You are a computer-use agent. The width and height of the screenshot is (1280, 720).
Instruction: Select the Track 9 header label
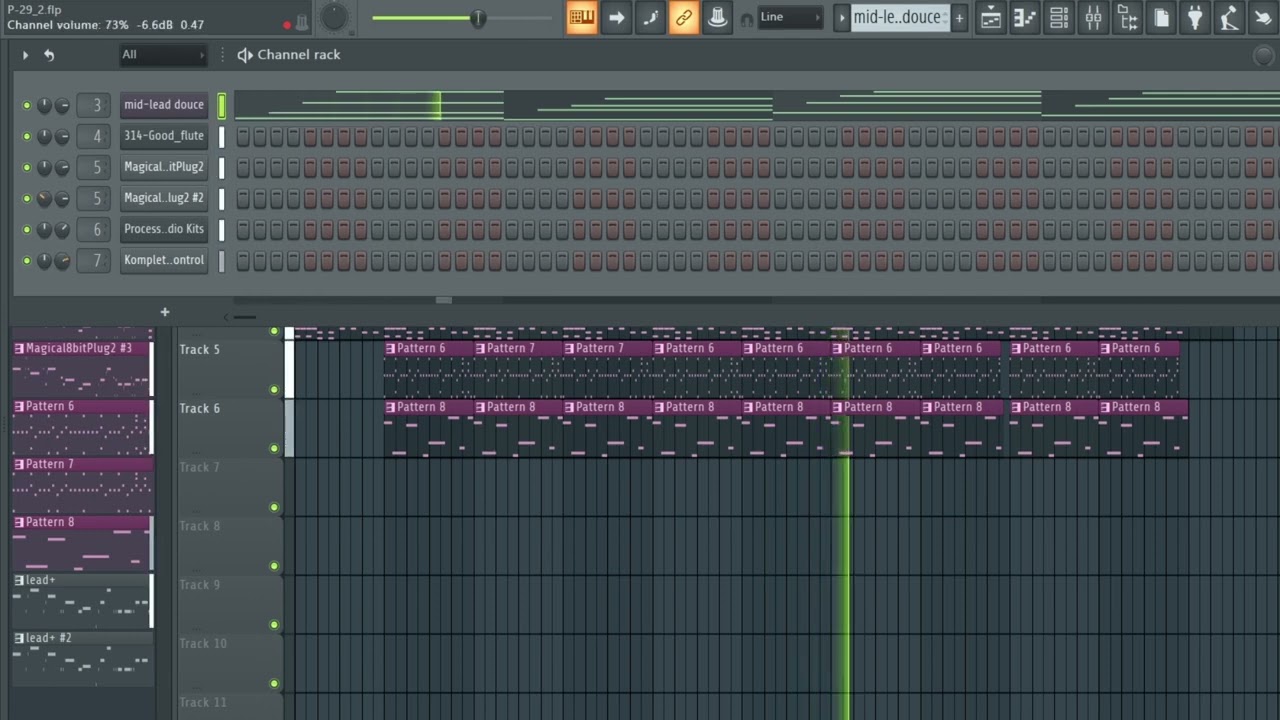point(200,586)
